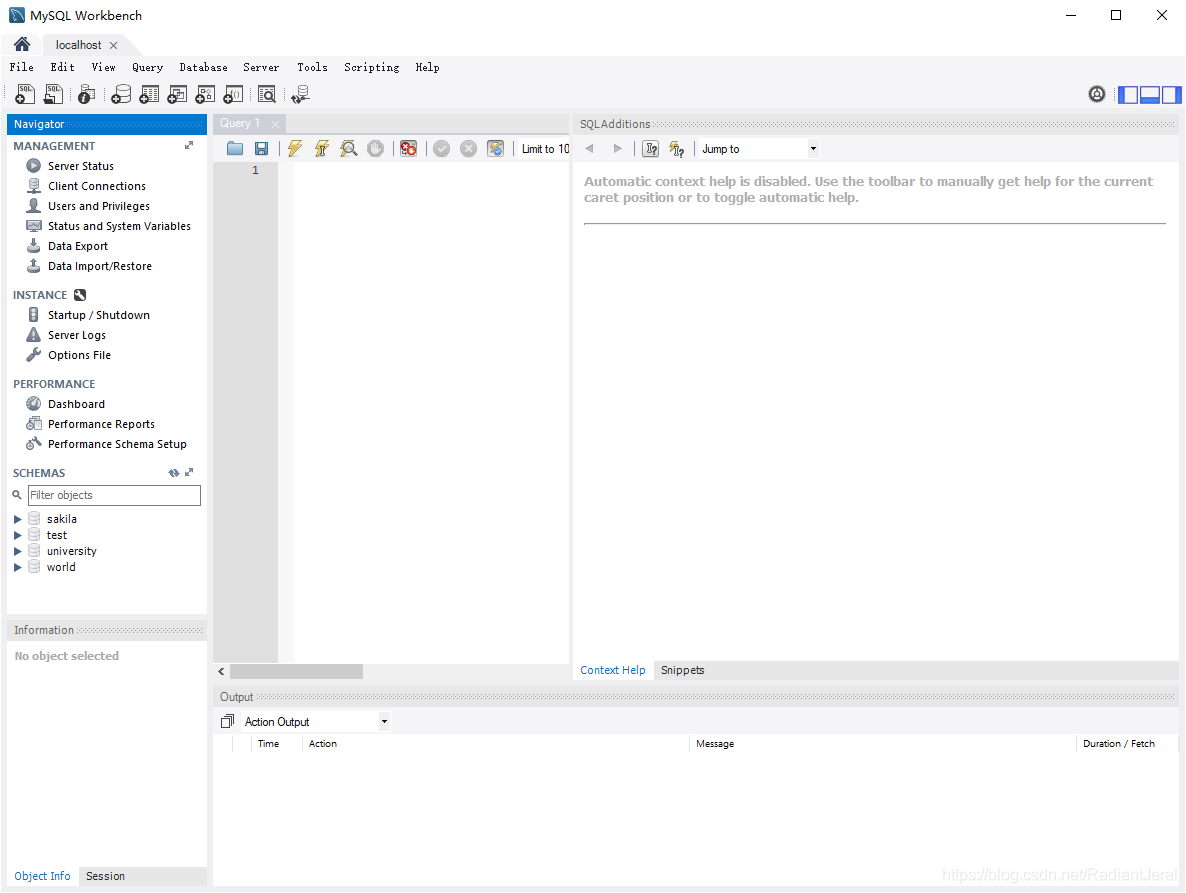1186x893 pixels.
Task: Open Data Export
Action: pos(78,246)
